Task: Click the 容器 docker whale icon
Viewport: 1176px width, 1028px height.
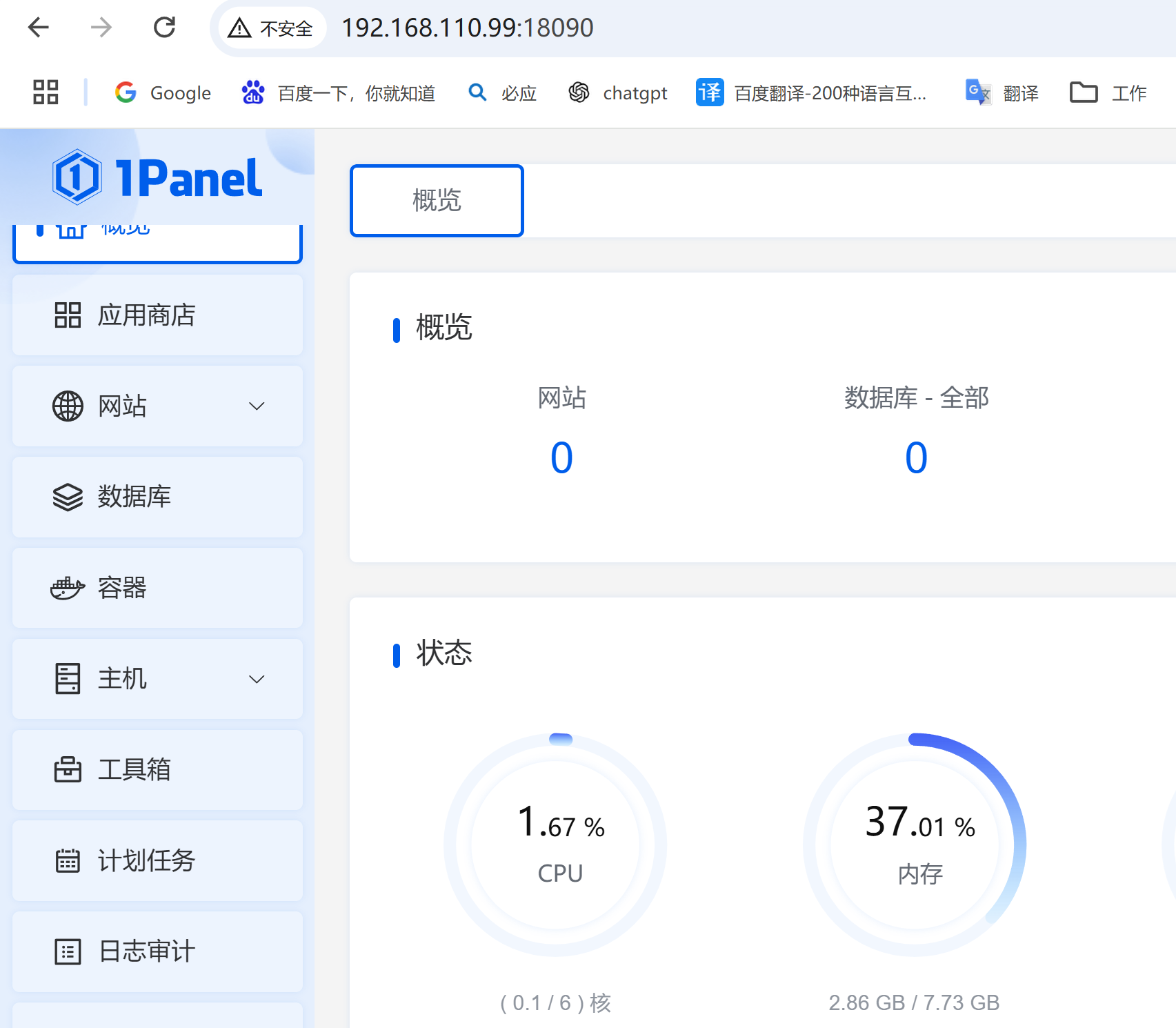Action: pos(68,588)
